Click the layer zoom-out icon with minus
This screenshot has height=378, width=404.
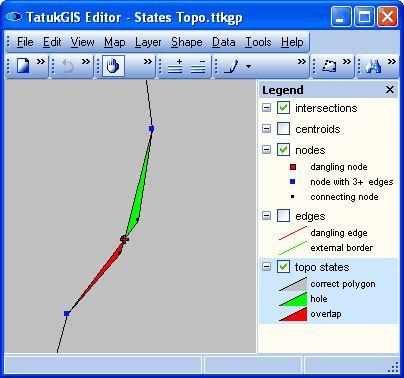click(x=198, y=66)
